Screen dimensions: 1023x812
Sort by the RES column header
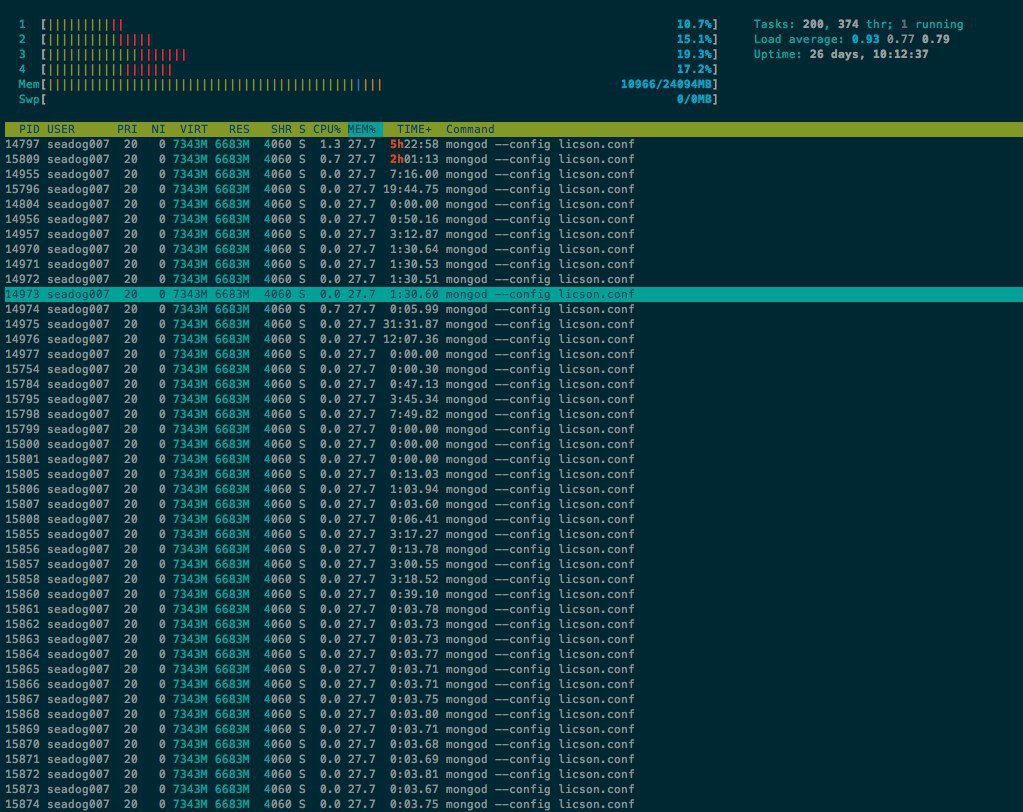point(239,129)
